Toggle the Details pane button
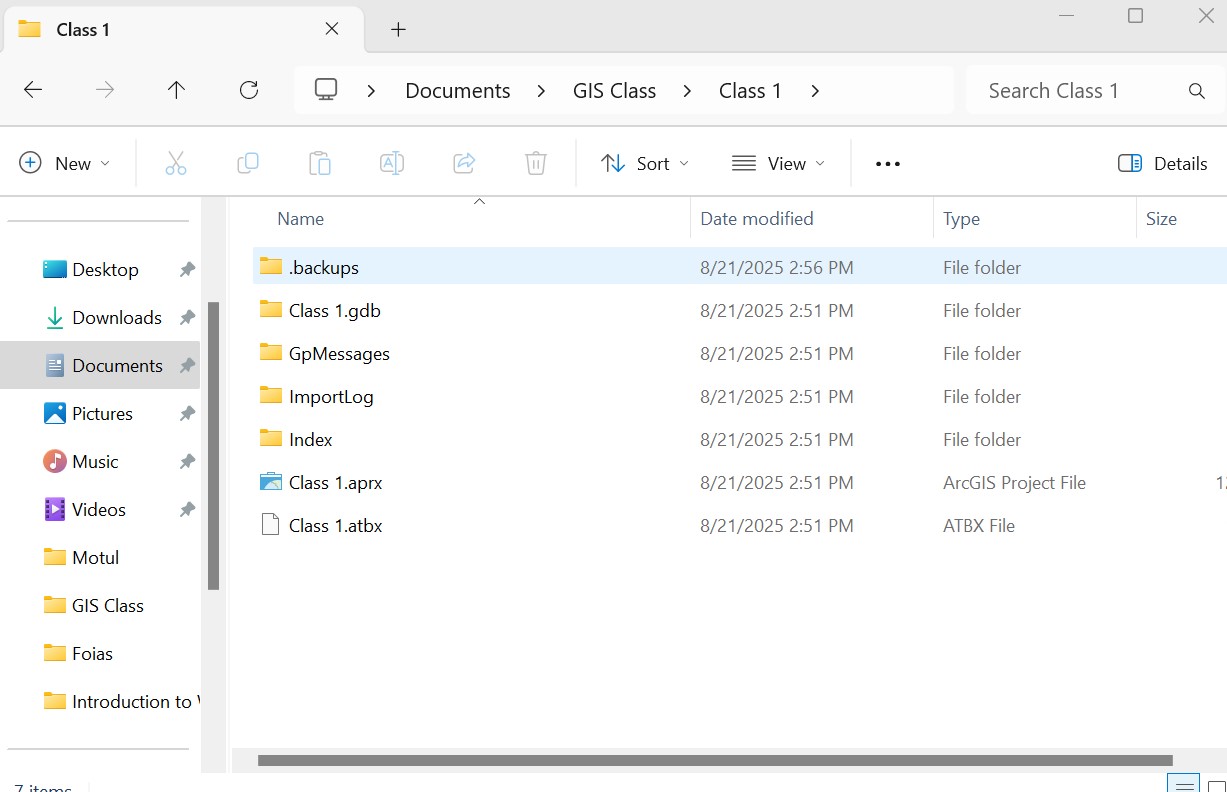The image size is (1227, 792). click(1162, 163)
